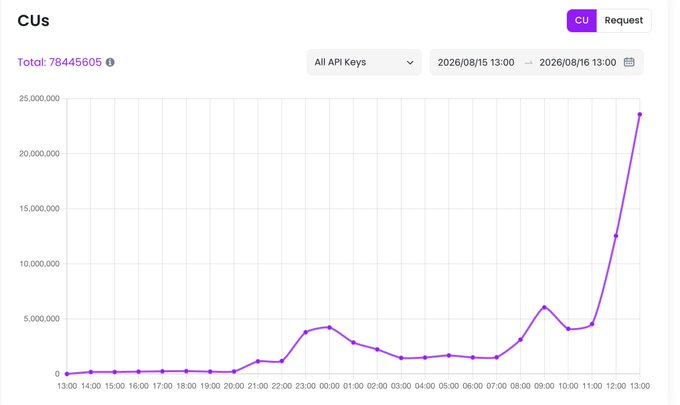Select the 02:00 data point on chart

tap(377, 349)
